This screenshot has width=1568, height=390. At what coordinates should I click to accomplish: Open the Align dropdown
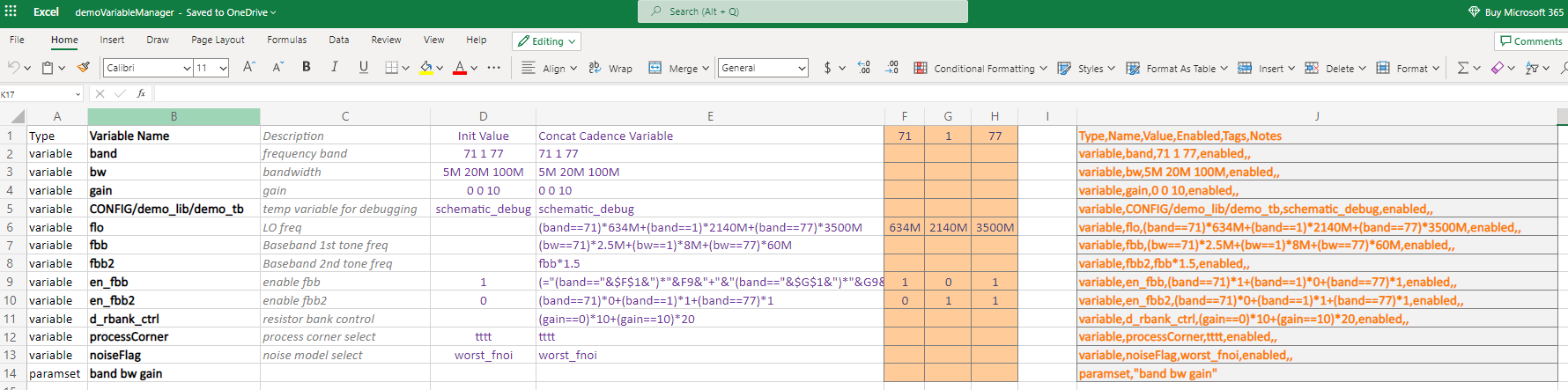click(x=549, y=68)
